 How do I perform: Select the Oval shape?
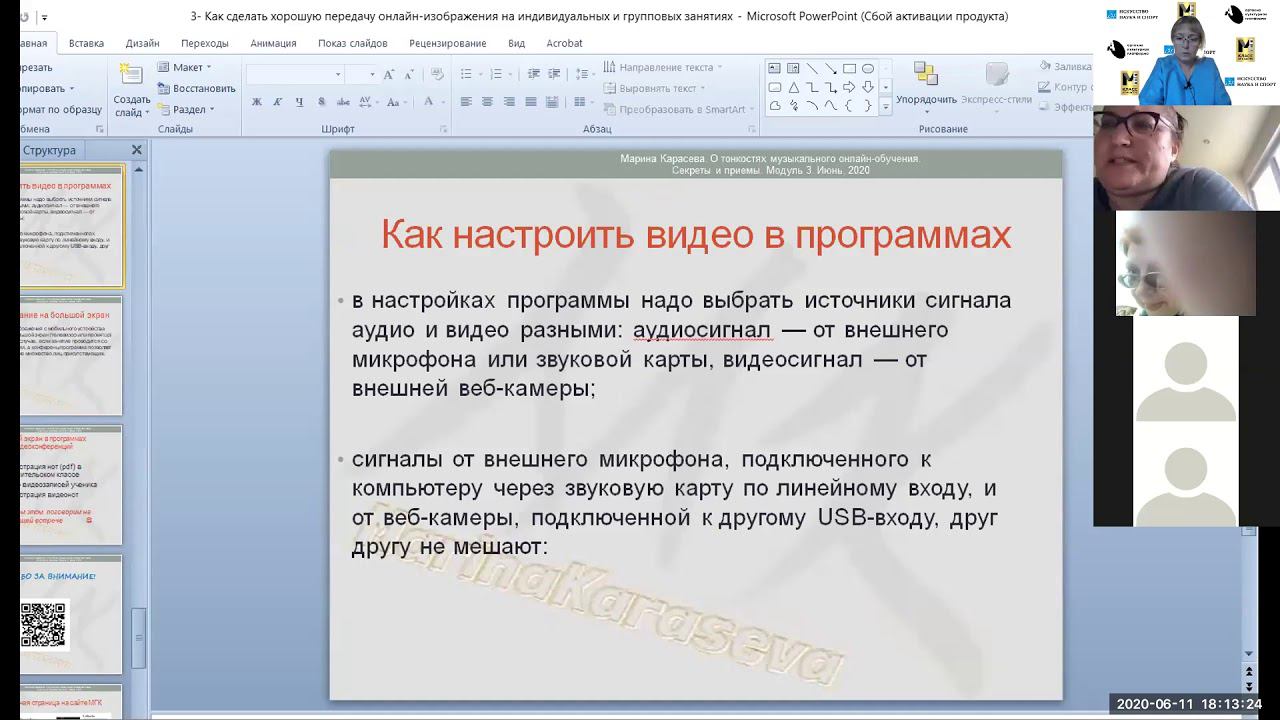[x=867, y=68]
